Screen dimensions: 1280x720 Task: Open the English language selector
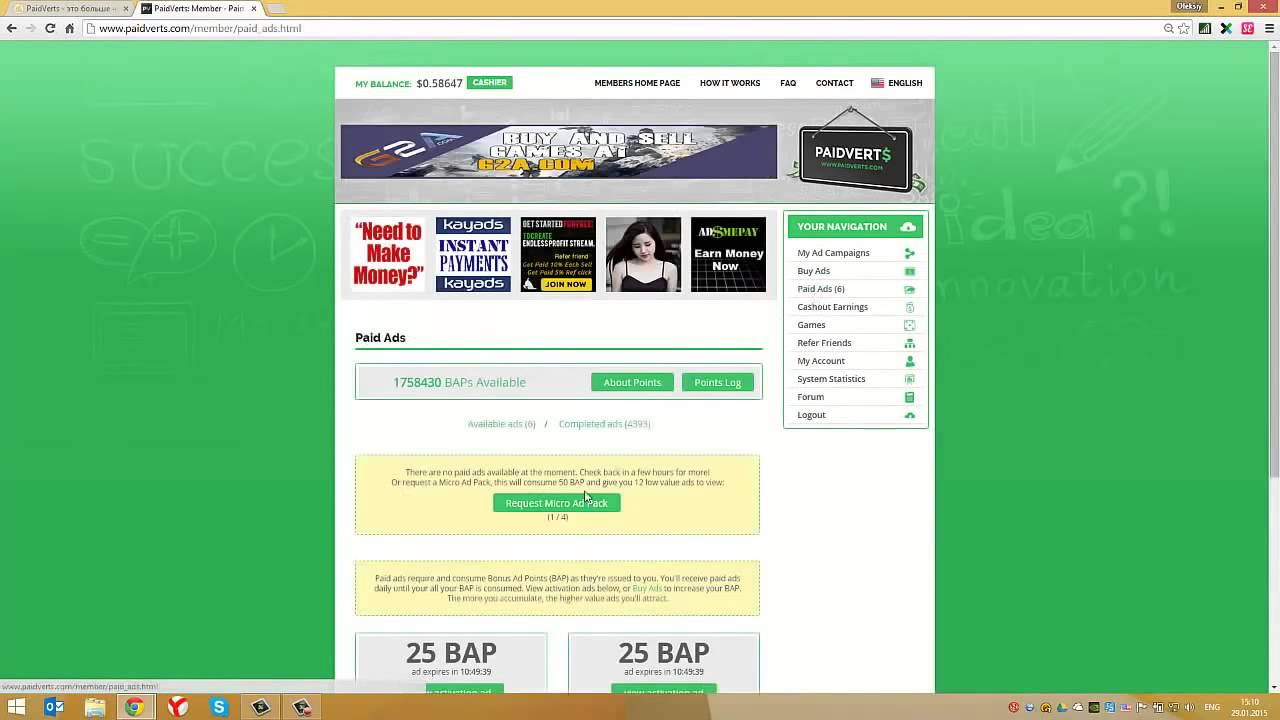pos(897,83)
